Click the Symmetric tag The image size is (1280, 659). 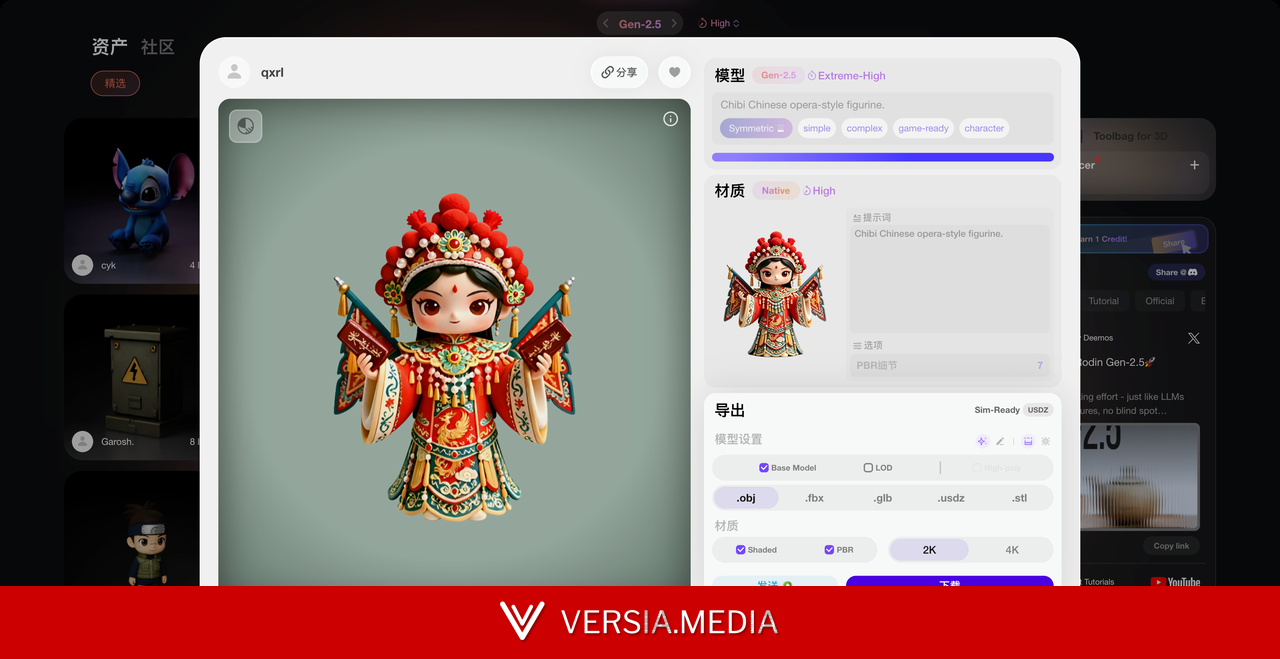[756, 128]
